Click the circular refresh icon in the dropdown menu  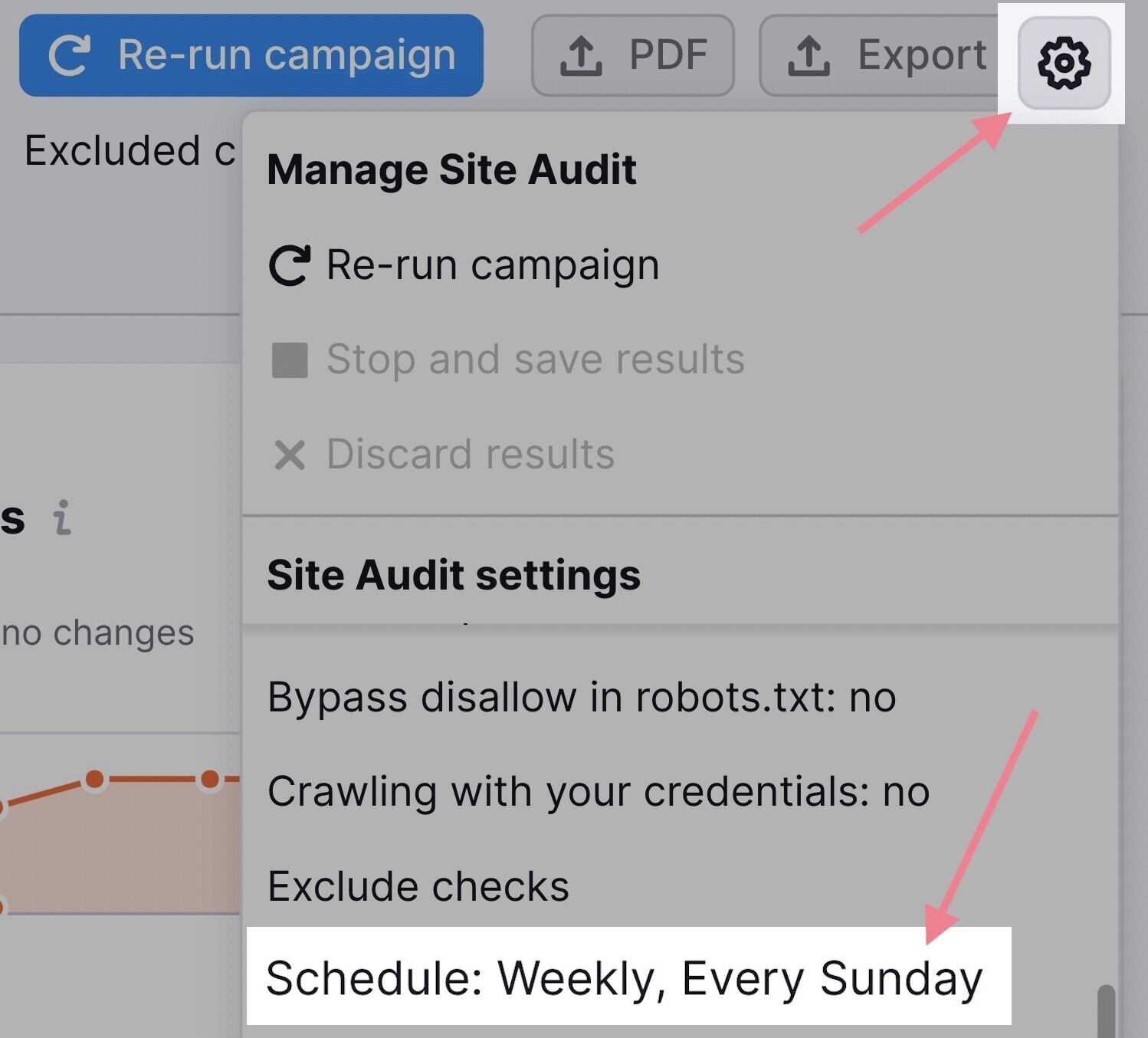point(290,264)
